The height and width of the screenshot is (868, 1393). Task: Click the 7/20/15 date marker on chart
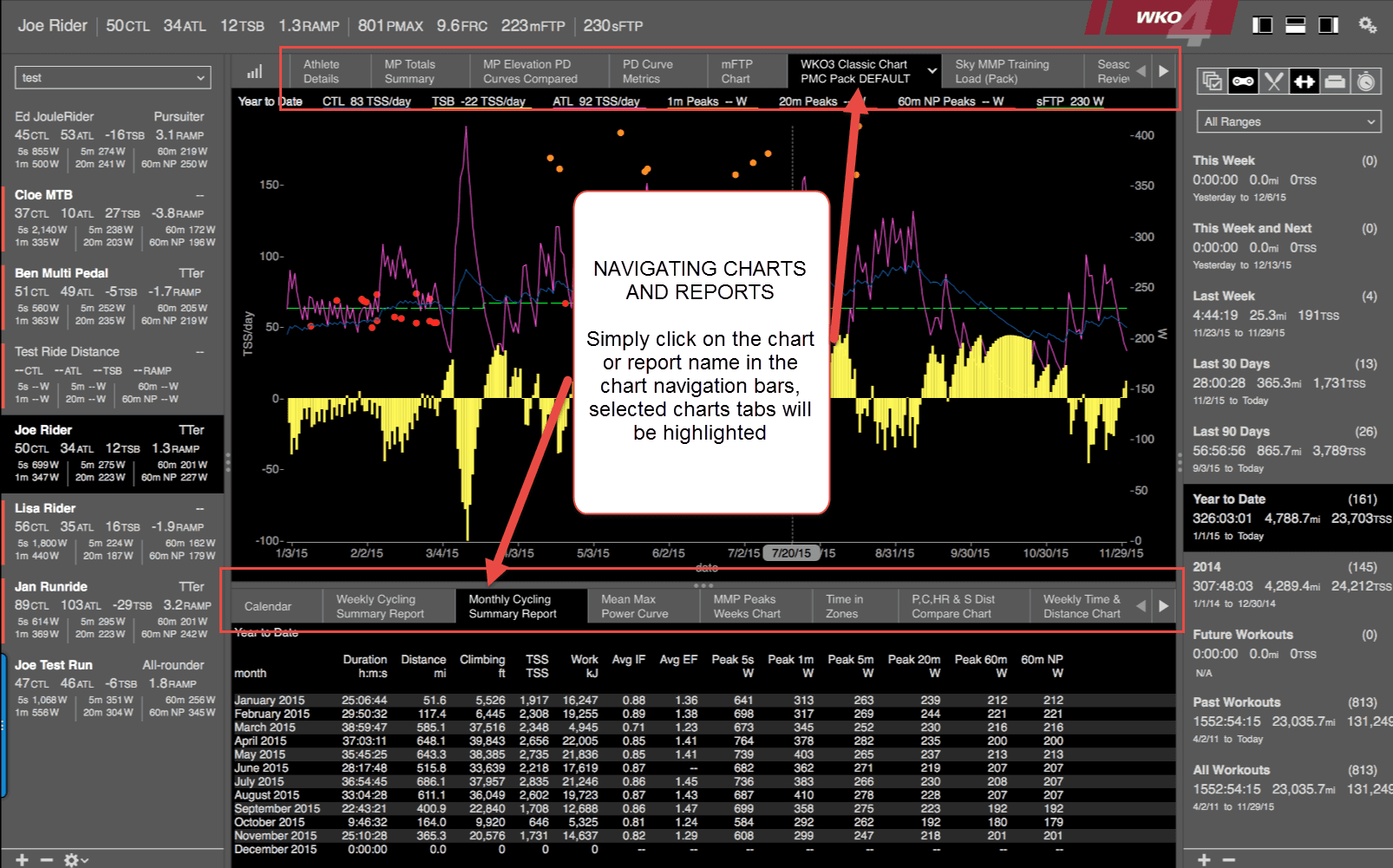(791, 553)
